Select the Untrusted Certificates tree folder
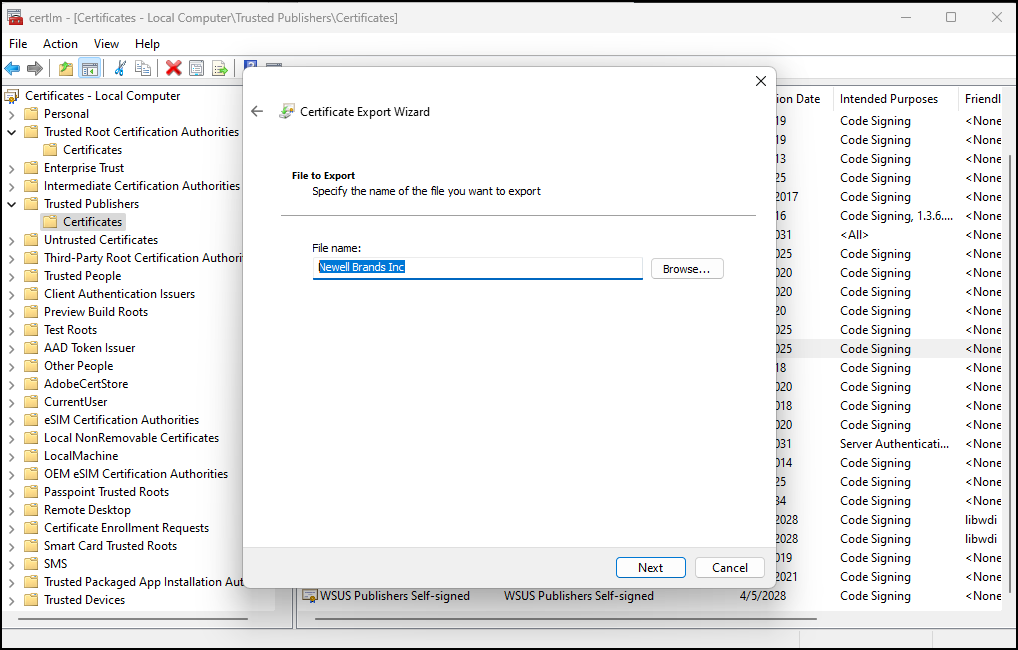The height and width of the screenshot is (650, 1018). pos(100,240)
